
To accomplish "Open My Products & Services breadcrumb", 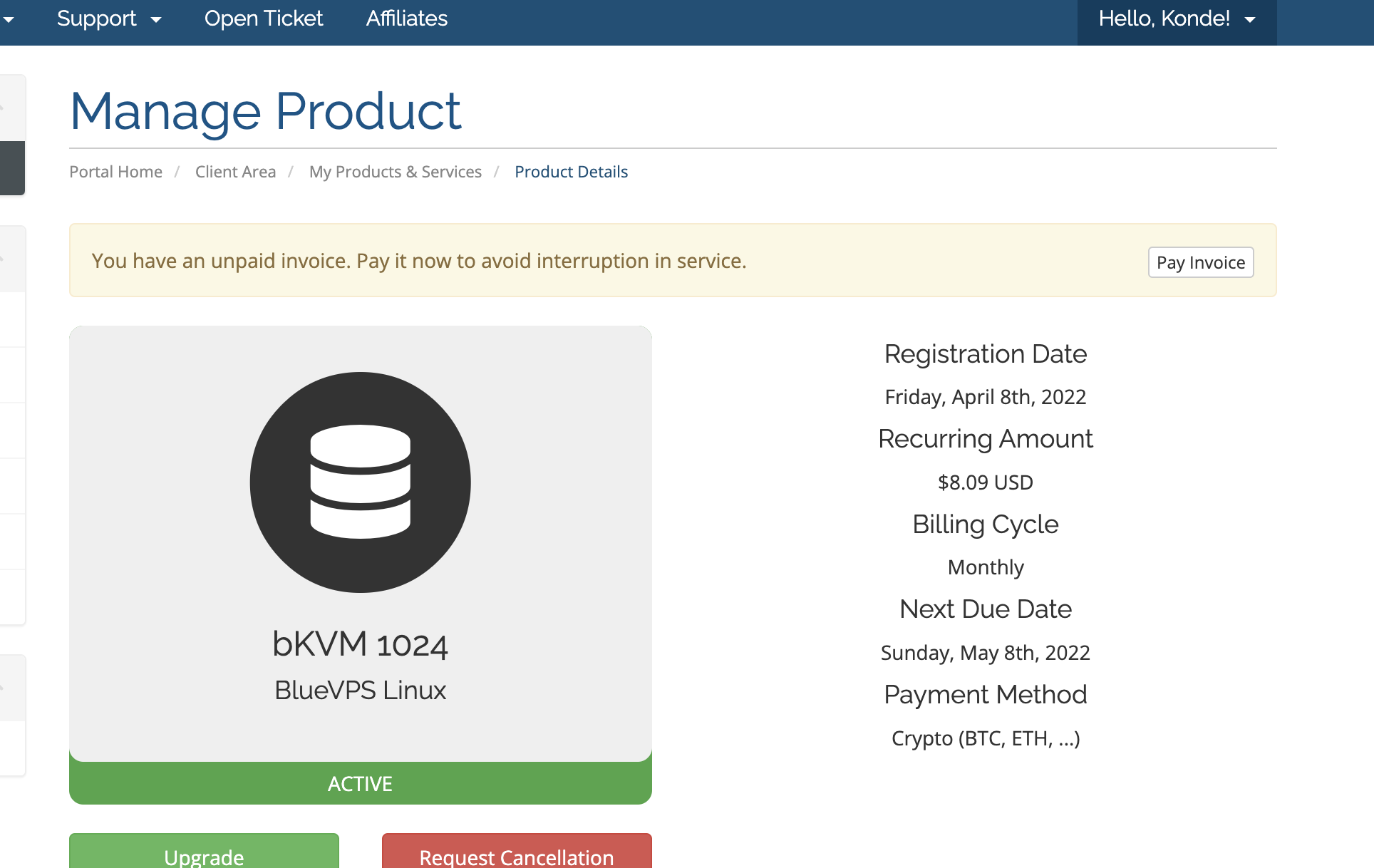I will pyautogui.click(x=396, y=172).
